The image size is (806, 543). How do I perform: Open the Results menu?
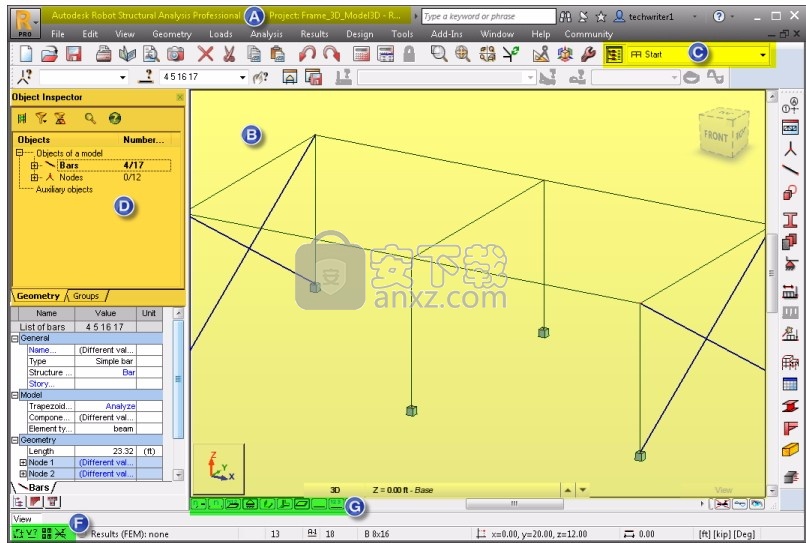coord(314,34)
